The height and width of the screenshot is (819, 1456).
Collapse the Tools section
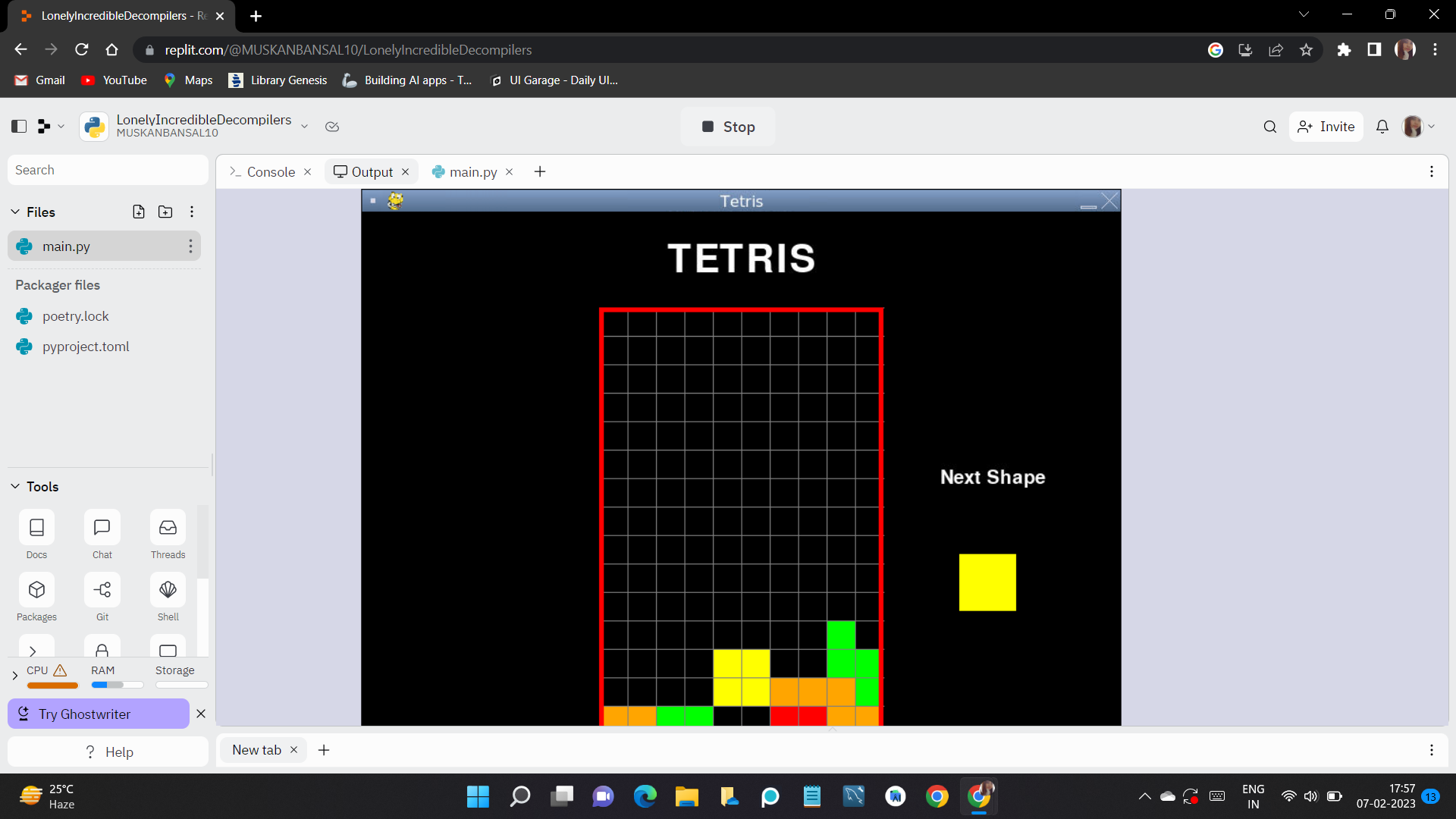pyautogui.click(x=15, y=486)
